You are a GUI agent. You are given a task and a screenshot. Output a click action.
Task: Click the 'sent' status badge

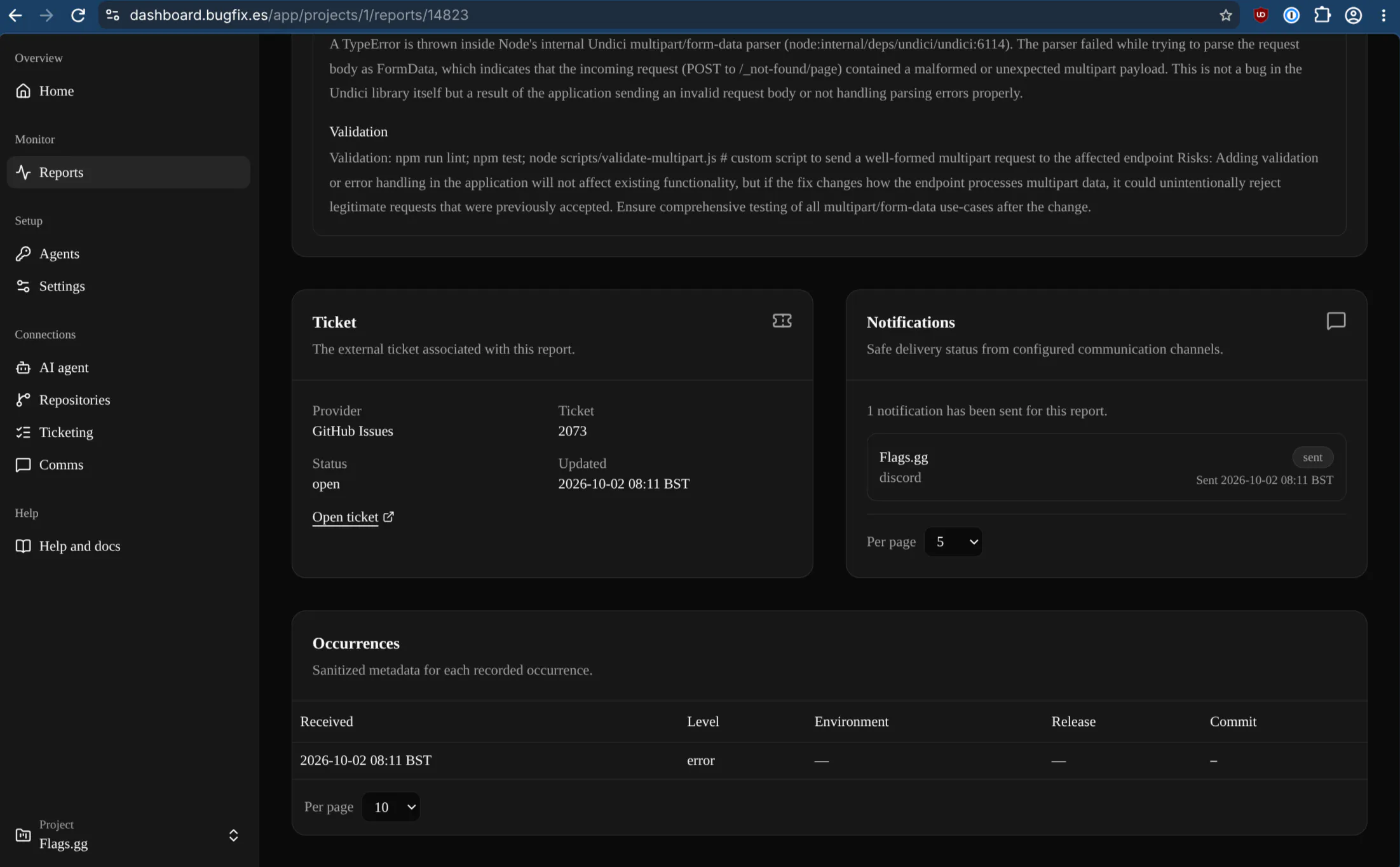(1312, 457)
